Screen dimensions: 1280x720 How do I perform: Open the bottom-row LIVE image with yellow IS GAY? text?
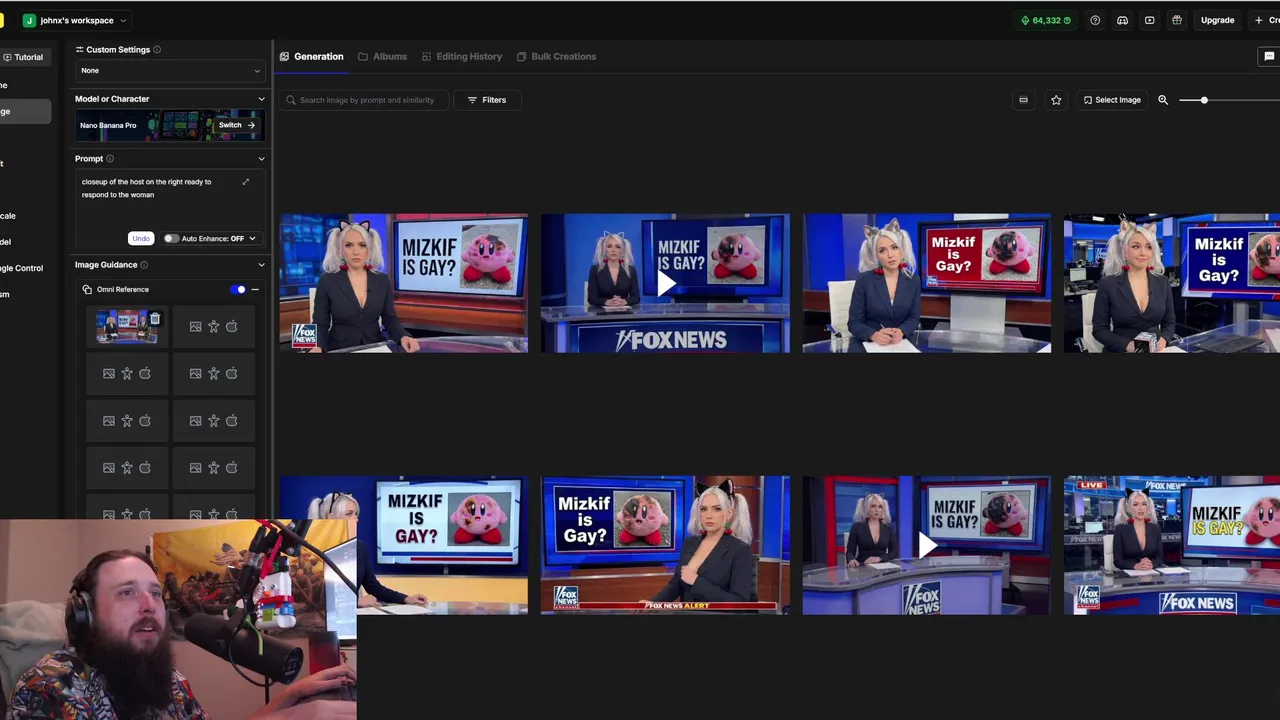click(x=1172, y=545)
